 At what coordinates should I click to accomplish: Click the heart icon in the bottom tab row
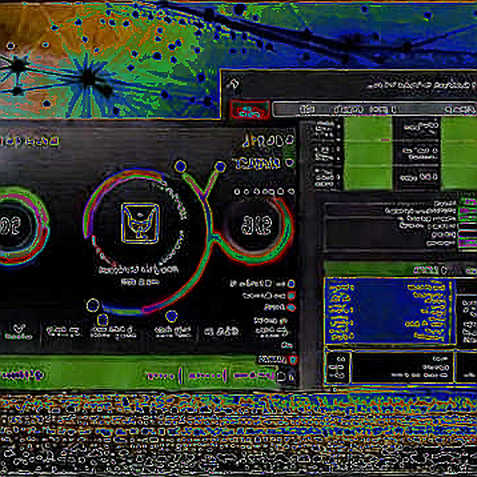pyautogui.click(x=18, y=330)
